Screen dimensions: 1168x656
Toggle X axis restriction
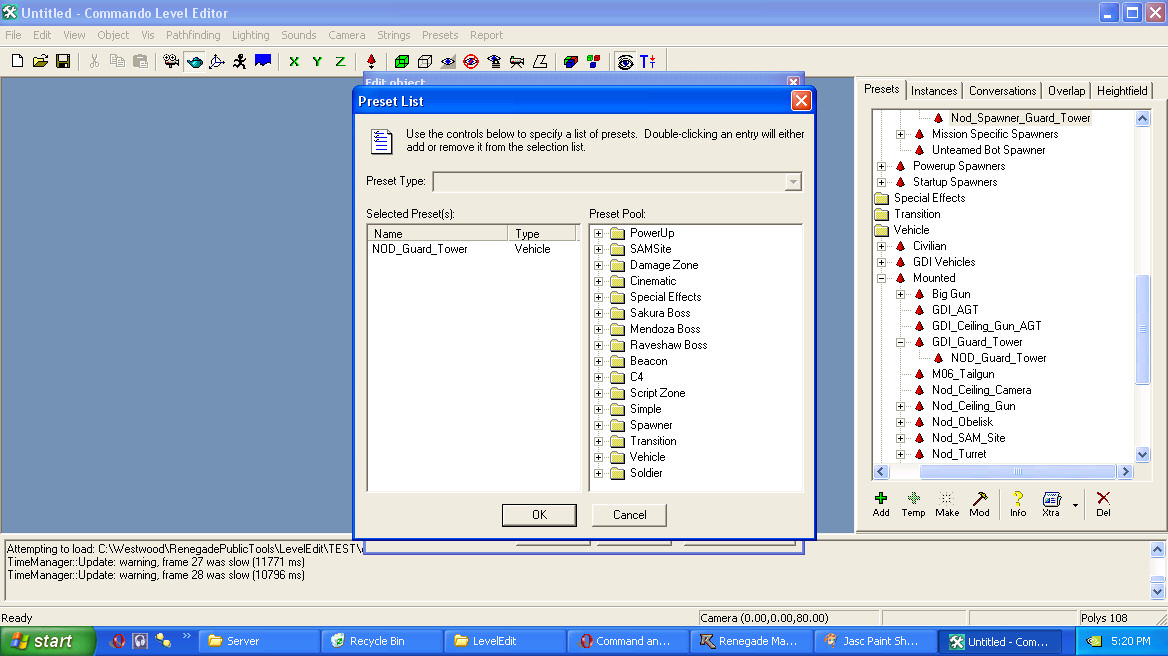(x=294, y=61)
